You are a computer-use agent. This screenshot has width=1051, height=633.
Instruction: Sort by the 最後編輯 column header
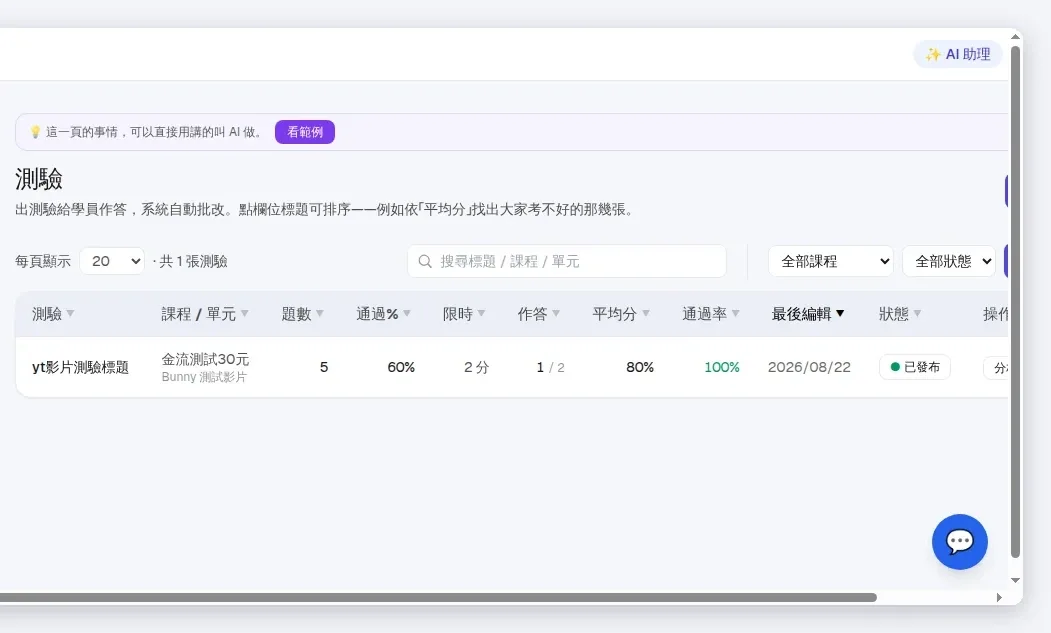808,314
